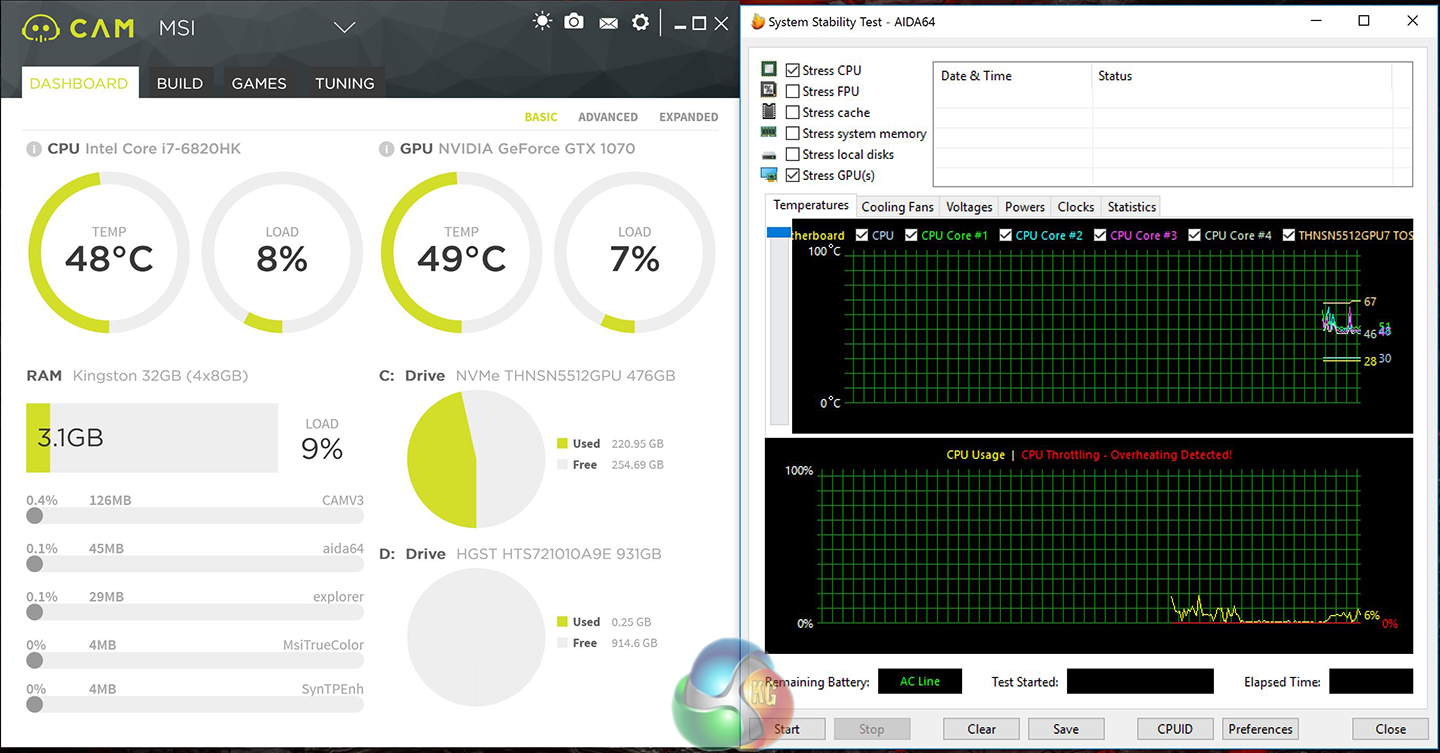Click the AIDA64 flame icon in title bar
1440x753 pixels.
(x=758, y=21)
